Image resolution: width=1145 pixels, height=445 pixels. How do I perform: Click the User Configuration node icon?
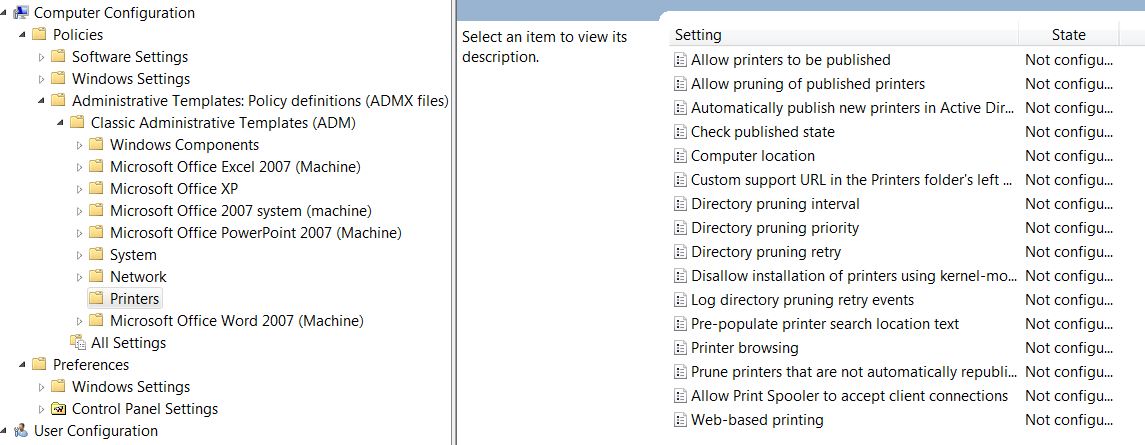point(21,430)
